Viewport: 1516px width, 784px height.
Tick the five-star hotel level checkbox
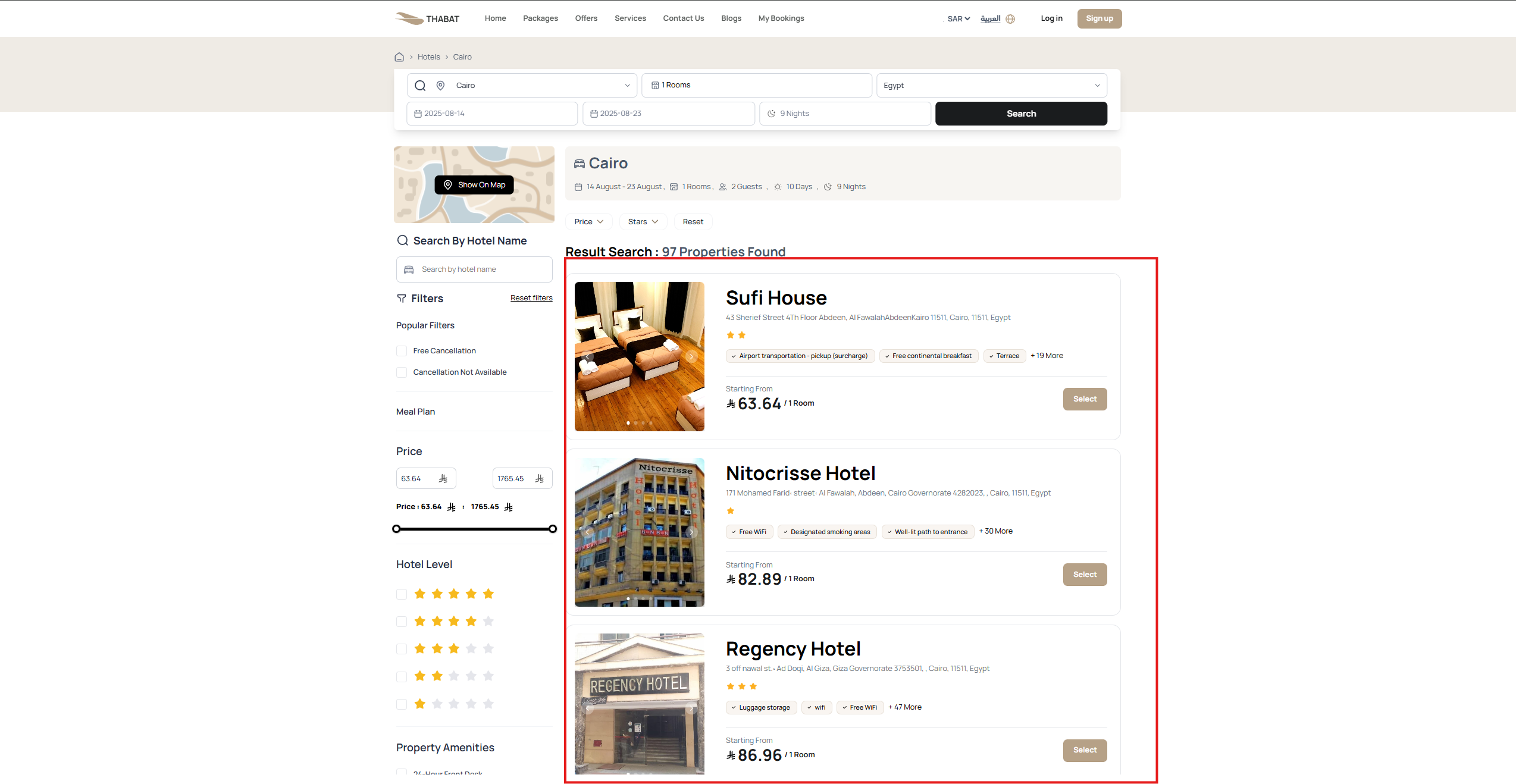(x=402, y=594)
